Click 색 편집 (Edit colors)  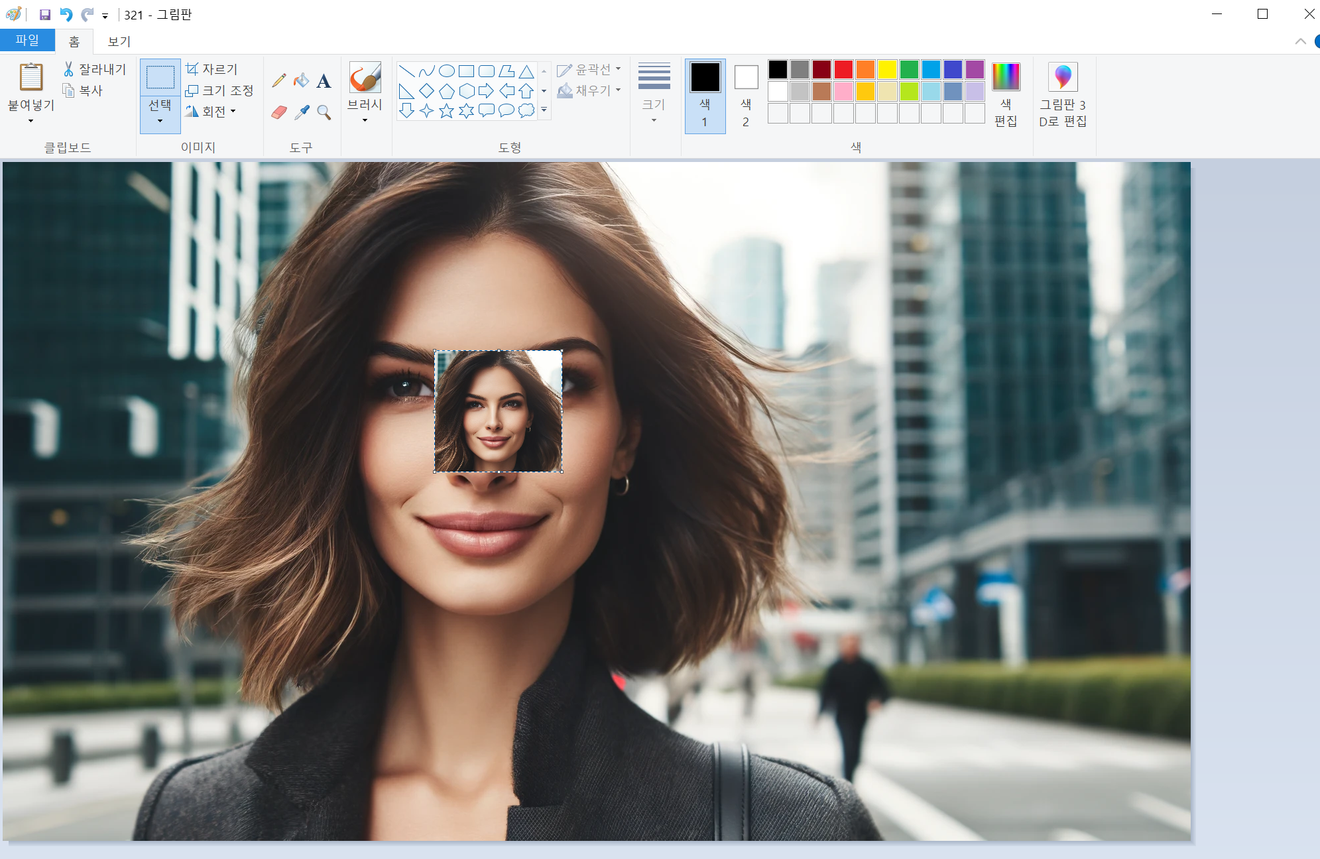[x=1006, y=94]
